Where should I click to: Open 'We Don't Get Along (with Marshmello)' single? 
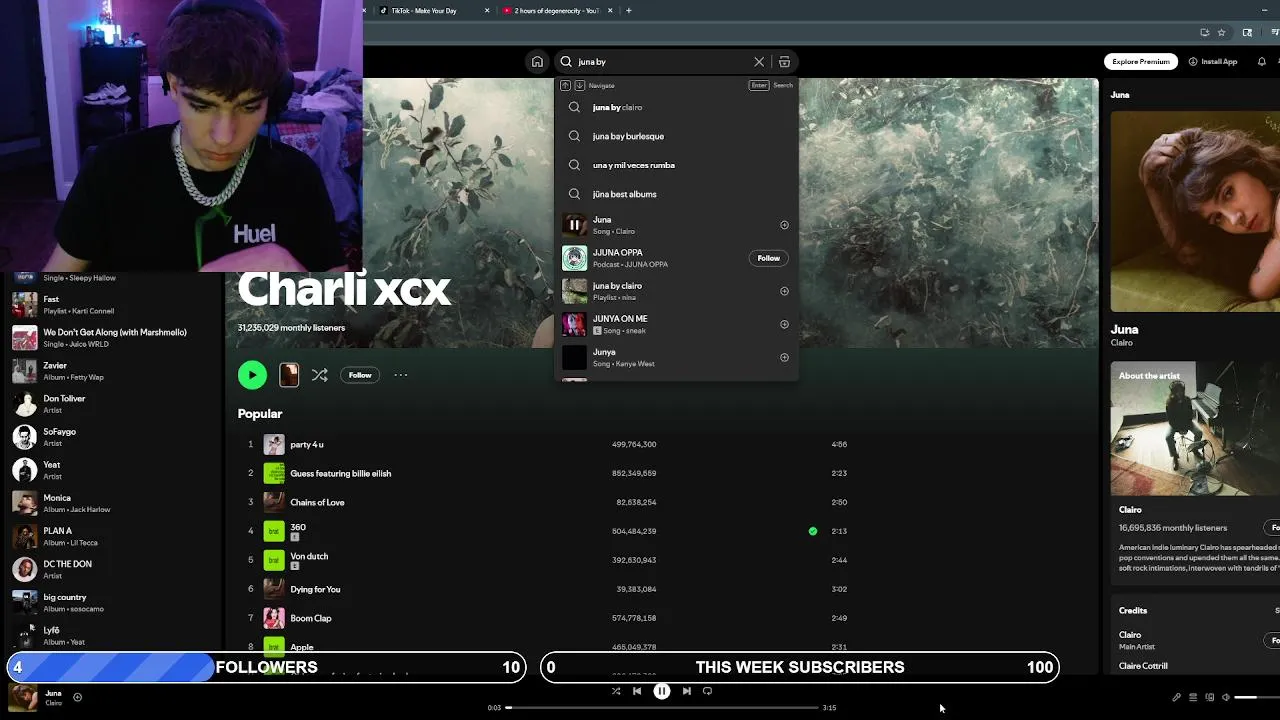(114, 337)
